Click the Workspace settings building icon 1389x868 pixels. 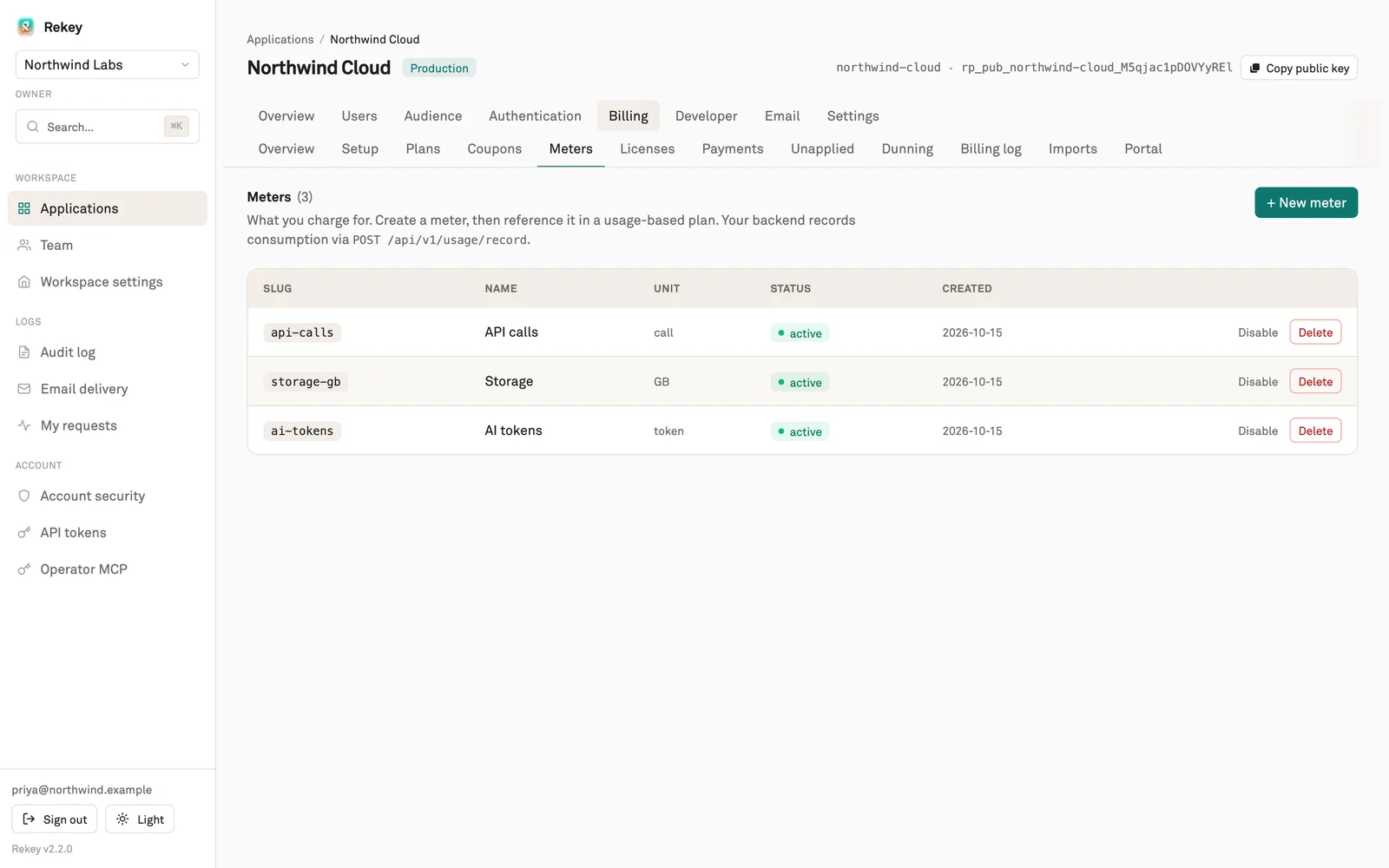(24, 282)
